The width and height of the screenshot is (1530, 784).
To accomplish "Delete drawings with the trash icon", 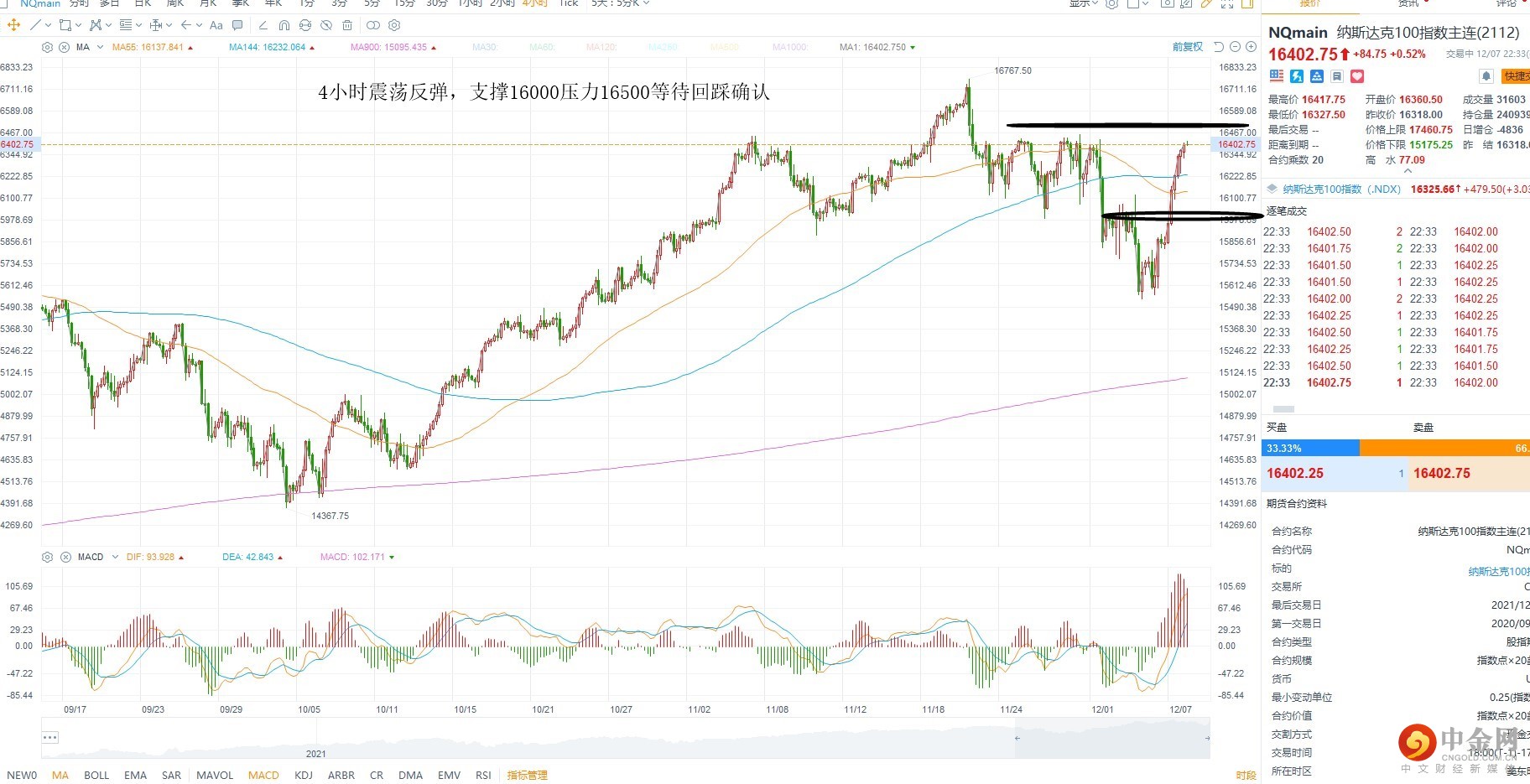I will tap(347, 25).
